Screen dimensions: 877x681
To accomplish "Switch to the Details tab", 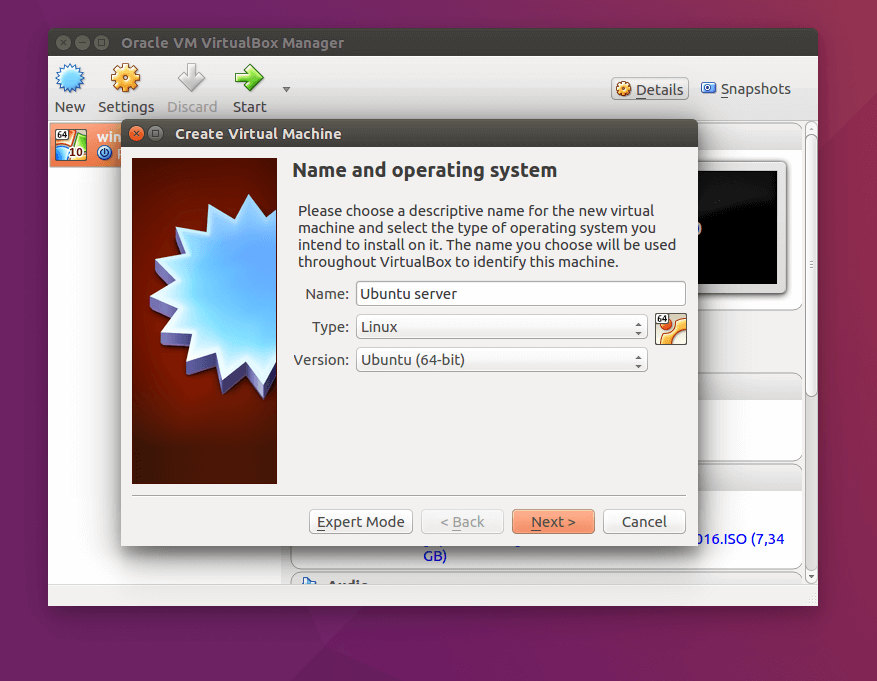I will (x=649, y=89).
